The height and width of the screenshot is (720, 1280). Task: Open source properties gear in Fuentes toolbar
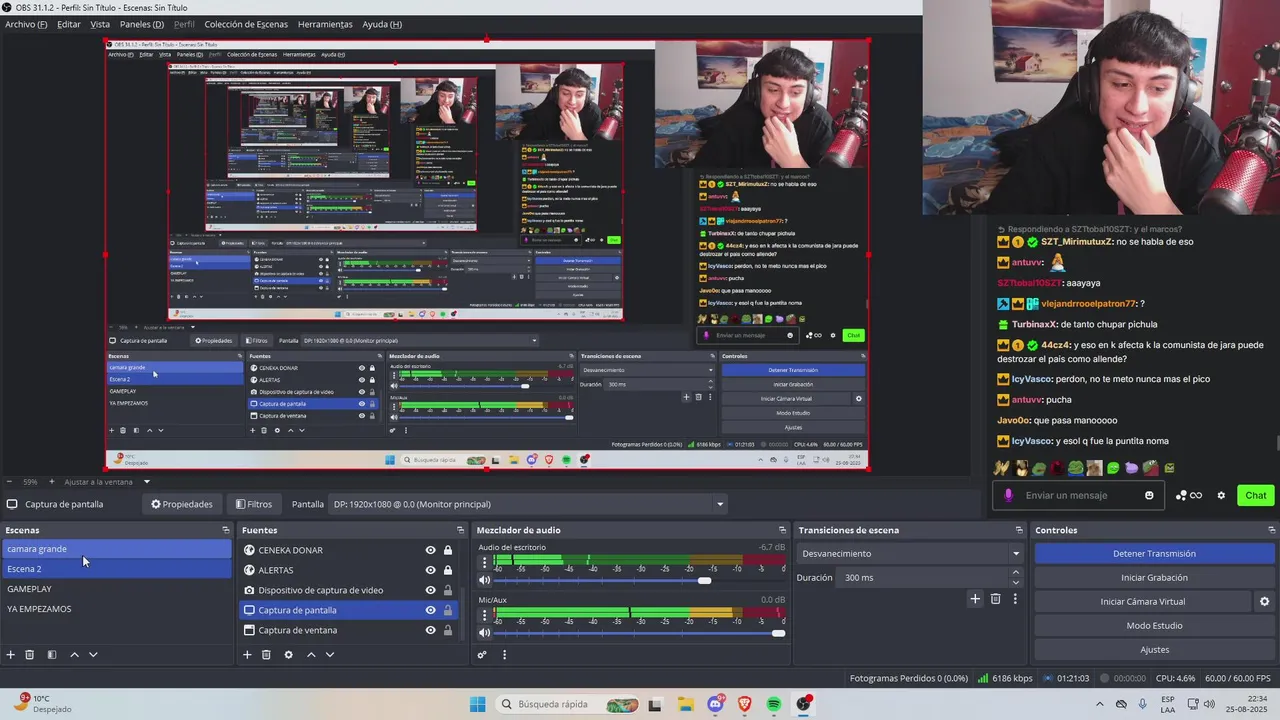[288, 655]
